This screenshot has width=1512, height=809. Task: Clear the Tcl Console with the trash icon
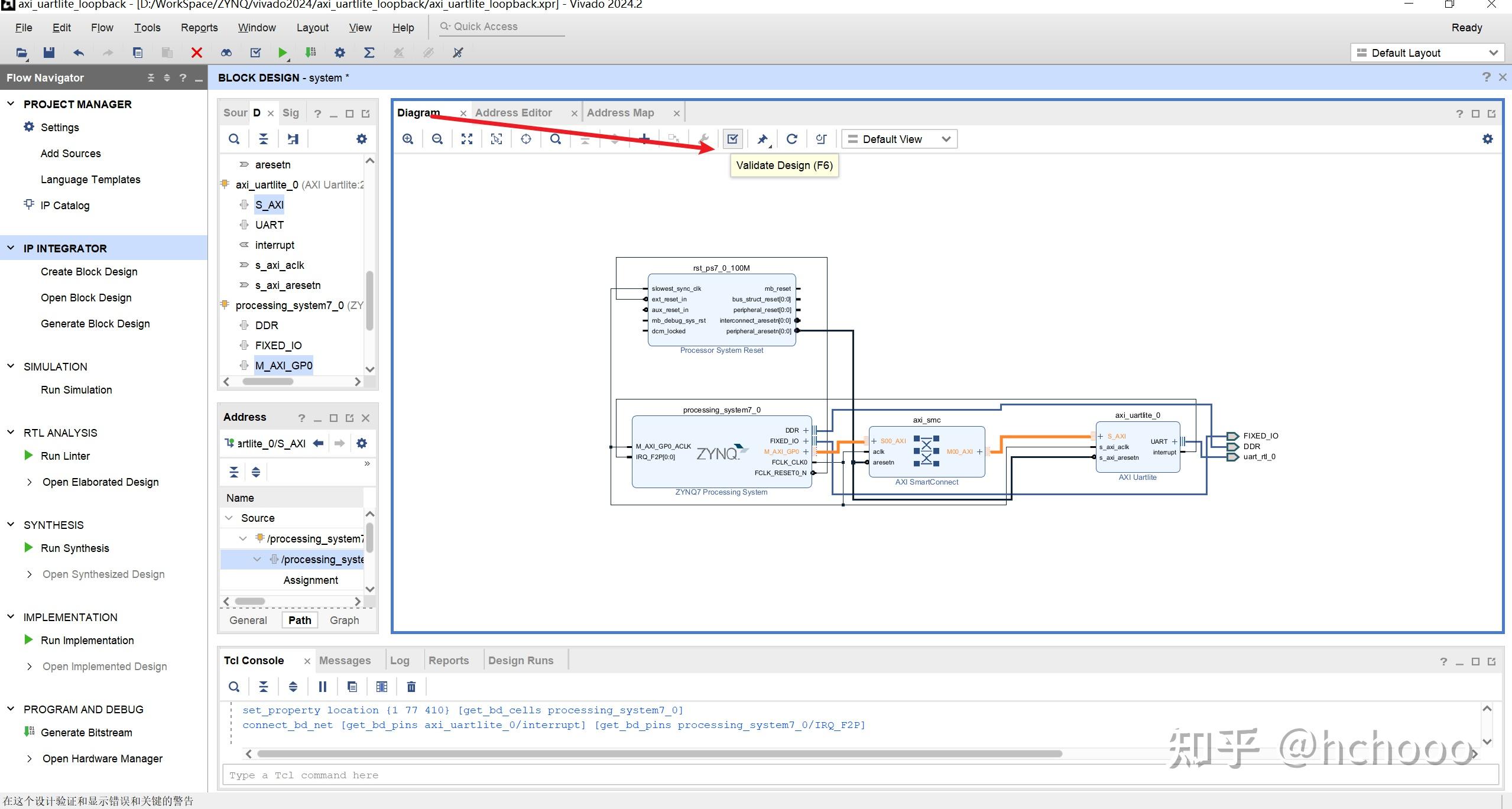pyautogui.click(x=411, y=687)
